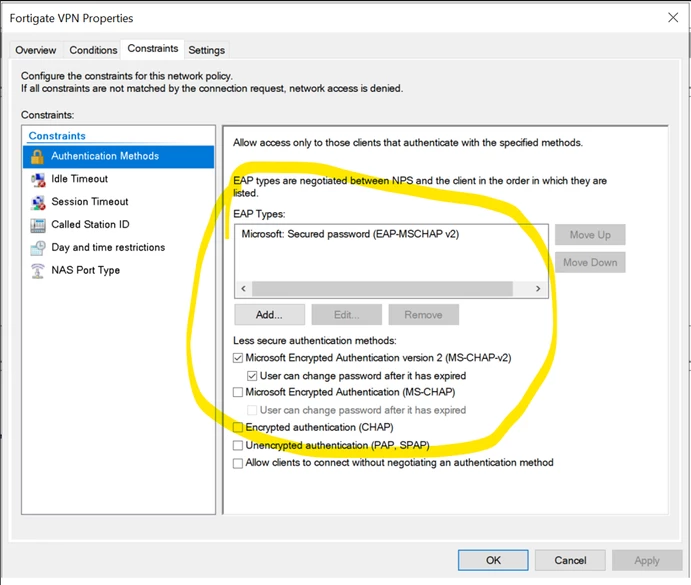Enable Encrypted authentication (CHAP) checkbox
Screen dimensions: 691x585
[x=238, y=427]
